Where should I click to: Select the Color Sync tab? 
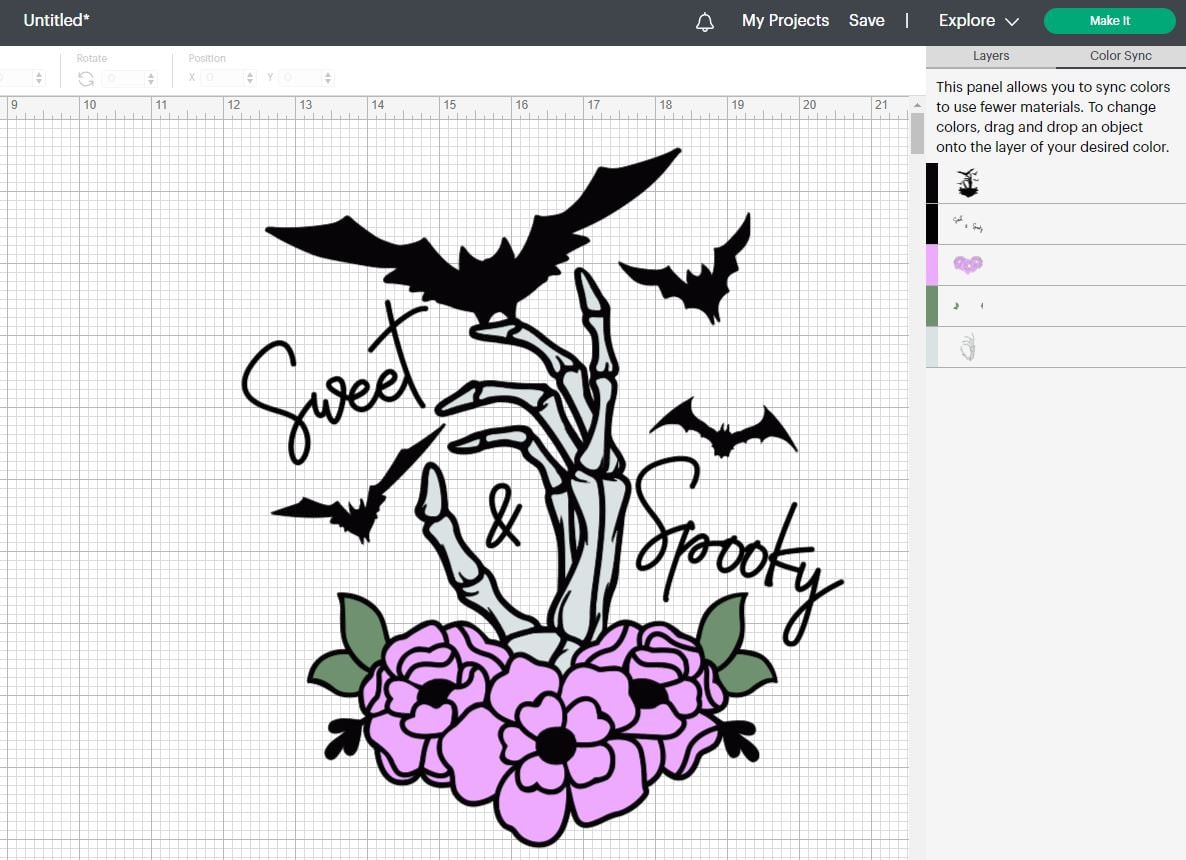coord(1119,56)
